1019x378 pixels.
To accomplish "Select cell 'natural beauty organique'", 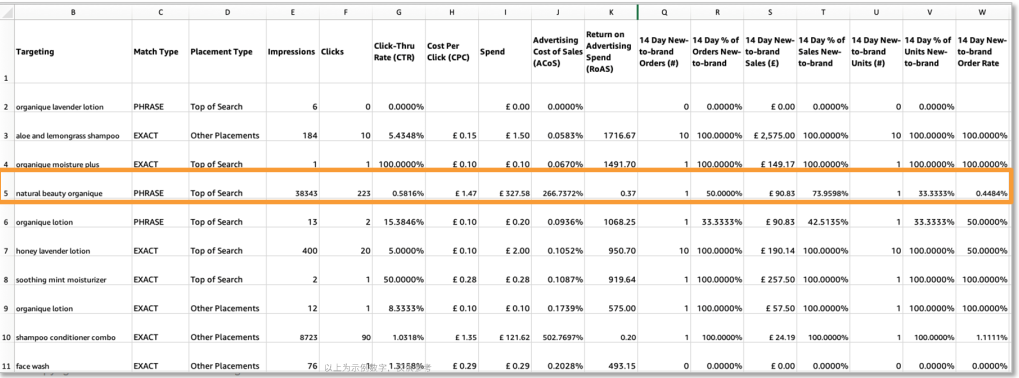I will [59, 194].
